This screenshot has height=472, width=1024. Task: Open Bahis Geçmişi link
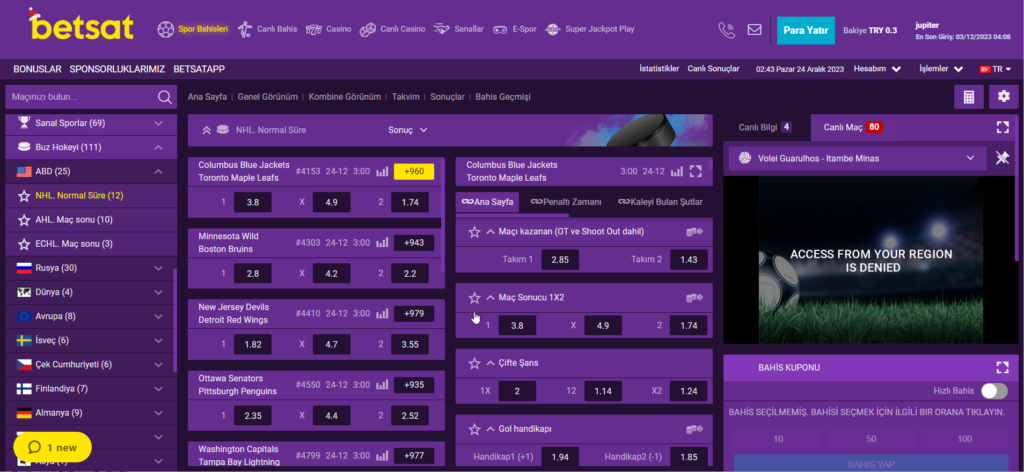tap(503, 97)
